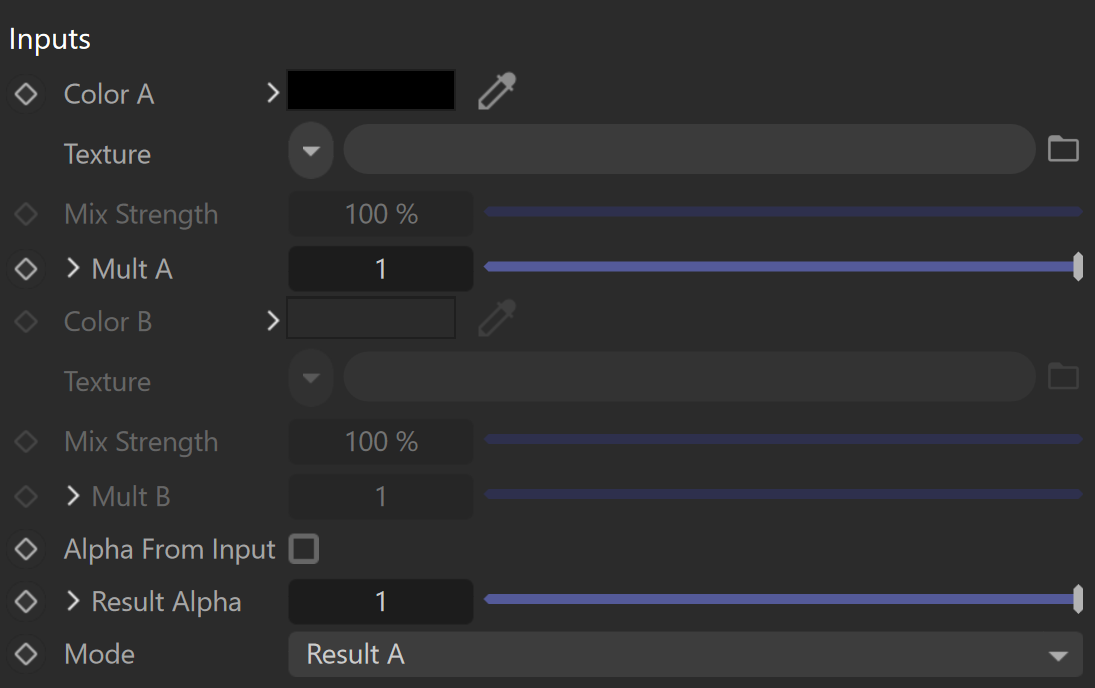Open folder browser for Color A texture
Image resolution: width=1095 pixels, height=688 pixels.
pos(1063,149)
